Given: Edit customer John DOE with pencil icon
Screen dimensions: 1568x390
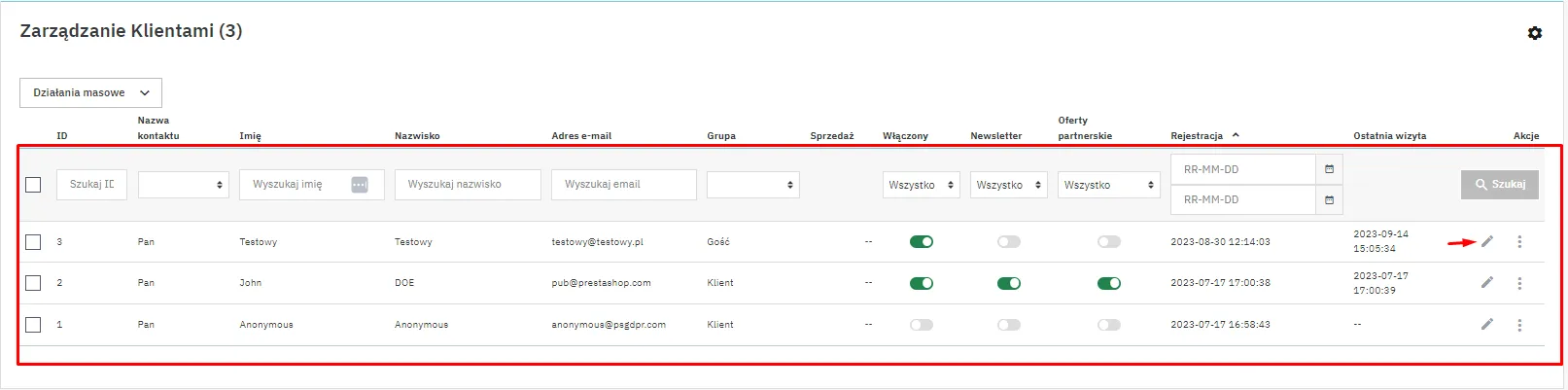Looking at the screenshot, I should click(x=1486, y=283).
